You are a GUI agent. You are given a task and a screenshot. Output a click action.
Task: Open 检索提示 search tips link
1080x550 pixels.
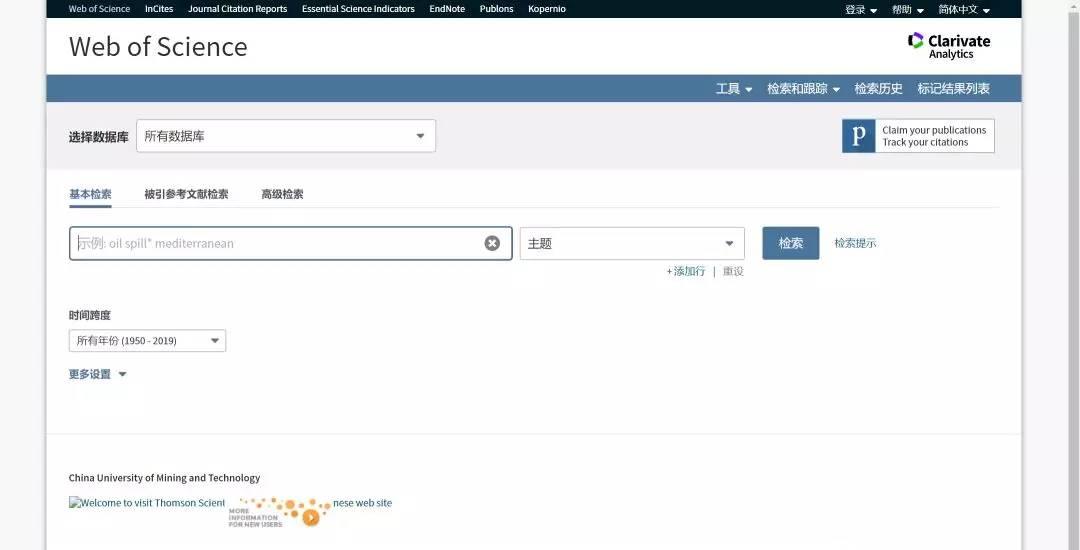coord(855,243)
